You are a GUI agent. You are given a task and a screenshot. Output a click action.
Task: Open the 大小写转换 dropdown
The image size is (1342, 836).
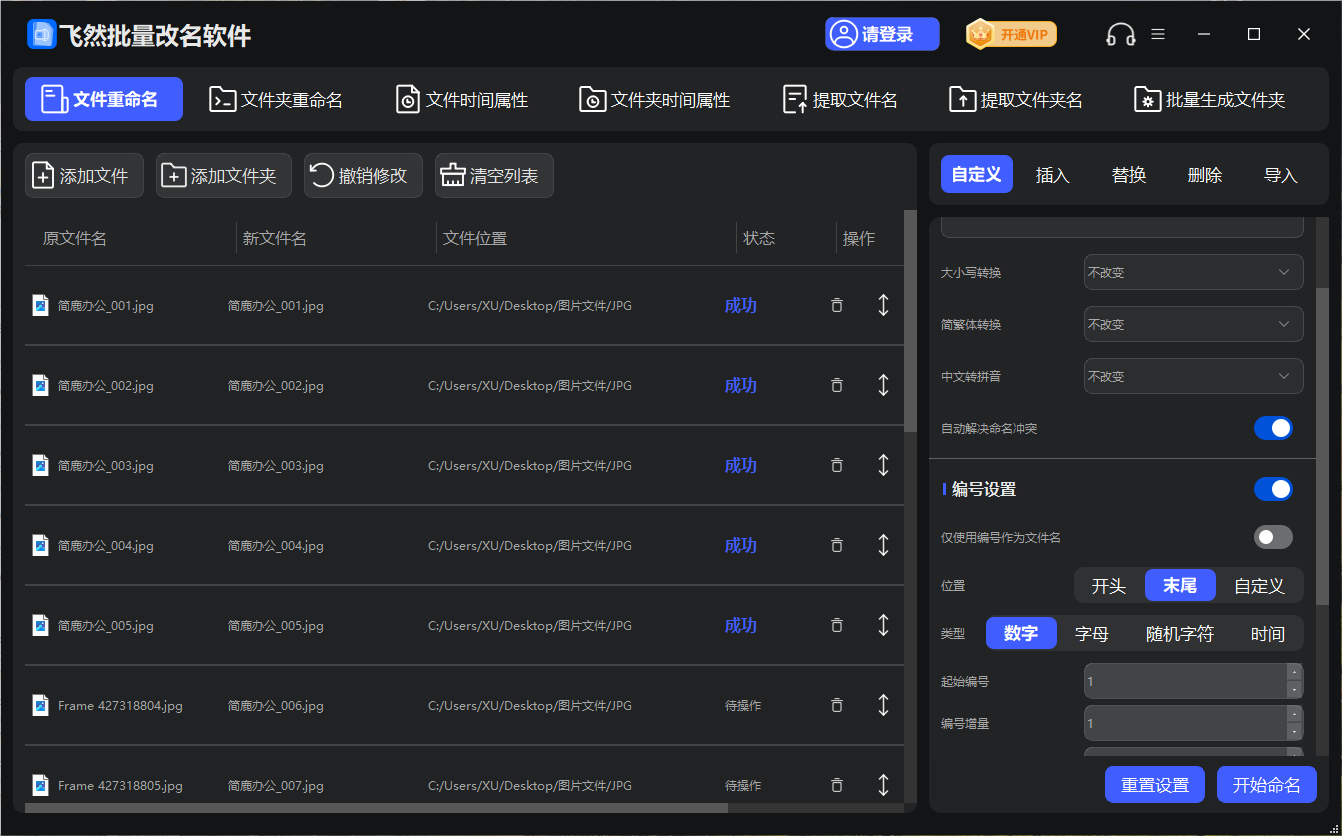click(1193, 272)
